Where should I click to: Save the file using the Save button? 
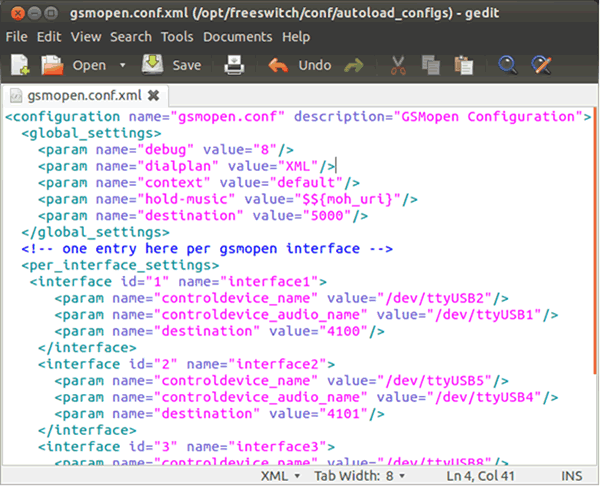(x=171, y=66)
